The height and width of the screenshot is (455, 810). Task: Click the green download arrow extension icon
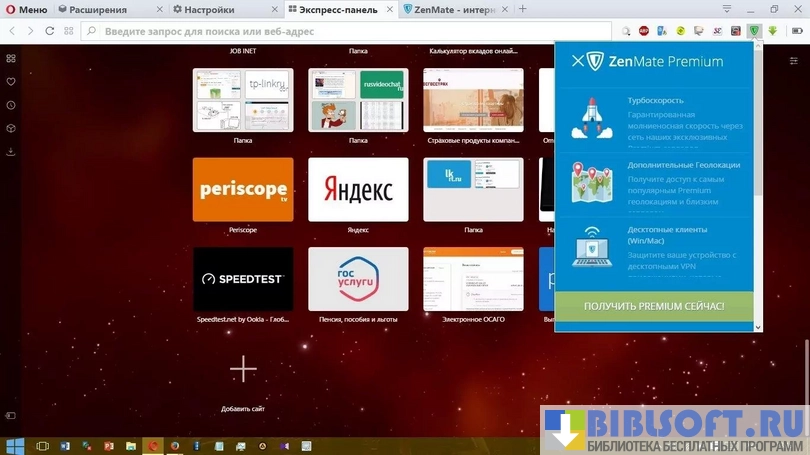(771, 31)
